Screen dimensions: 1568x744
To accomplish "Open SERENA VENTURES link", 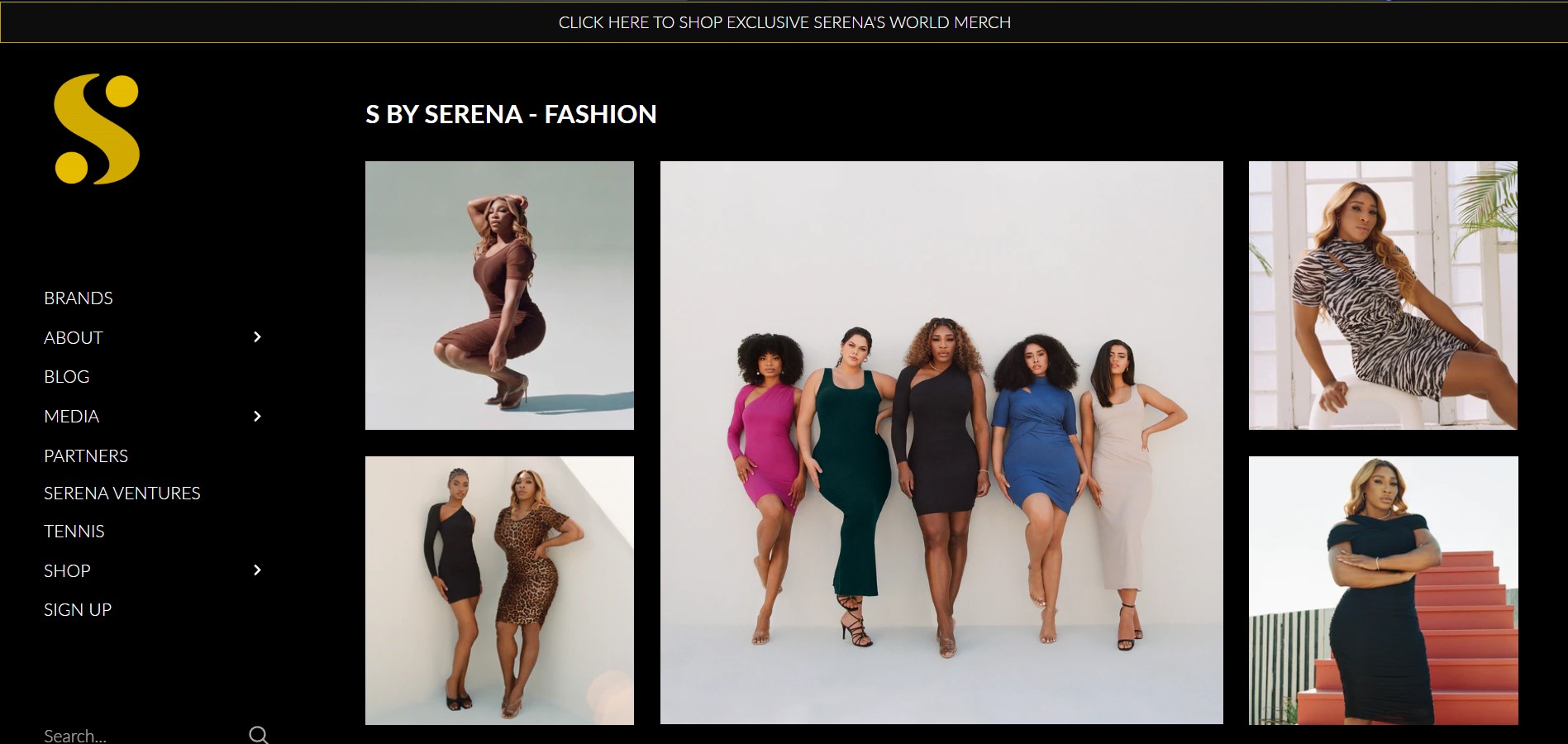I will click(122, 494).
